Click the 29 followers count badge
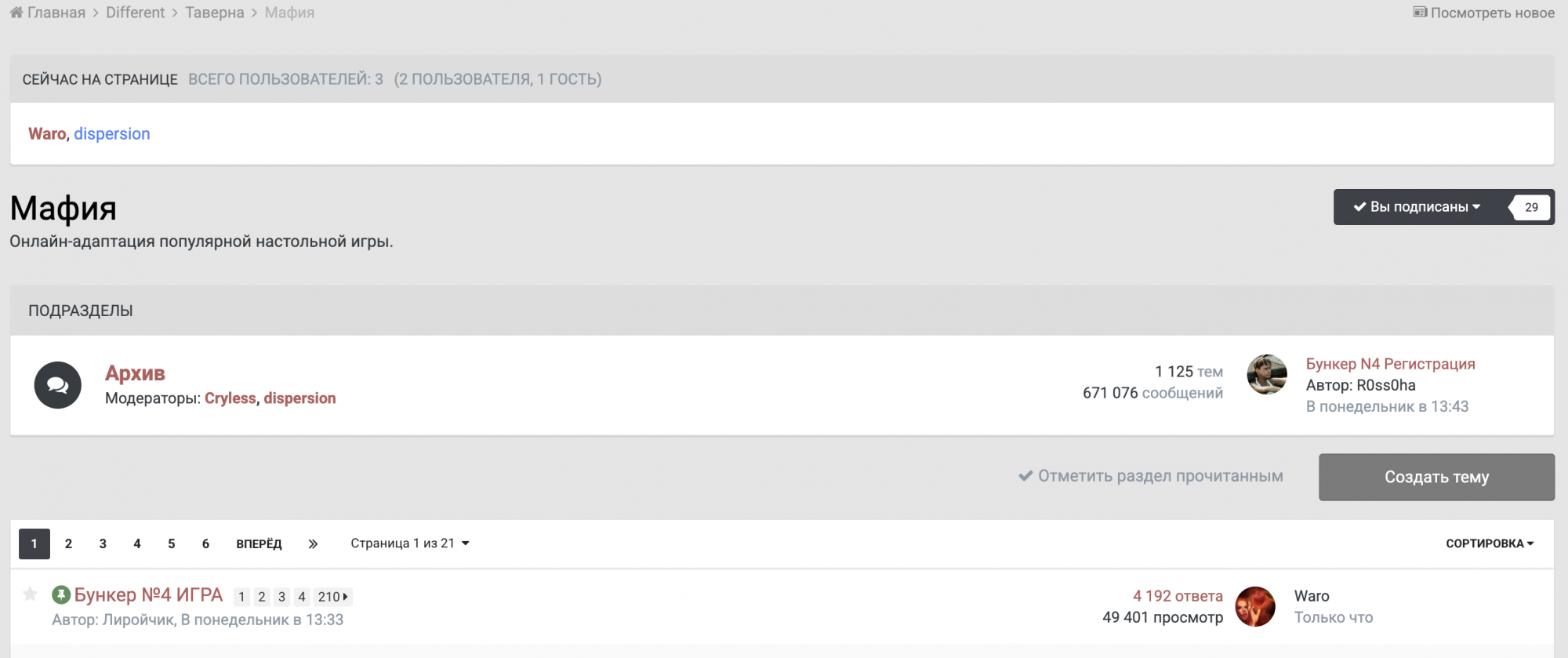This screenshot has width=1568, height=658. 1530,207
